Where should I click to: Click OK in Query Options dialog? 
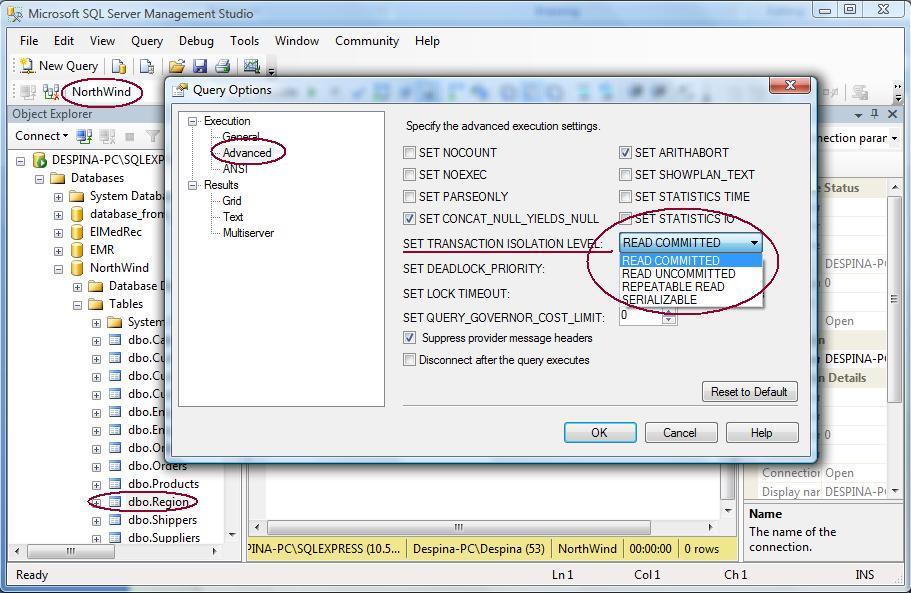(600, 433)
